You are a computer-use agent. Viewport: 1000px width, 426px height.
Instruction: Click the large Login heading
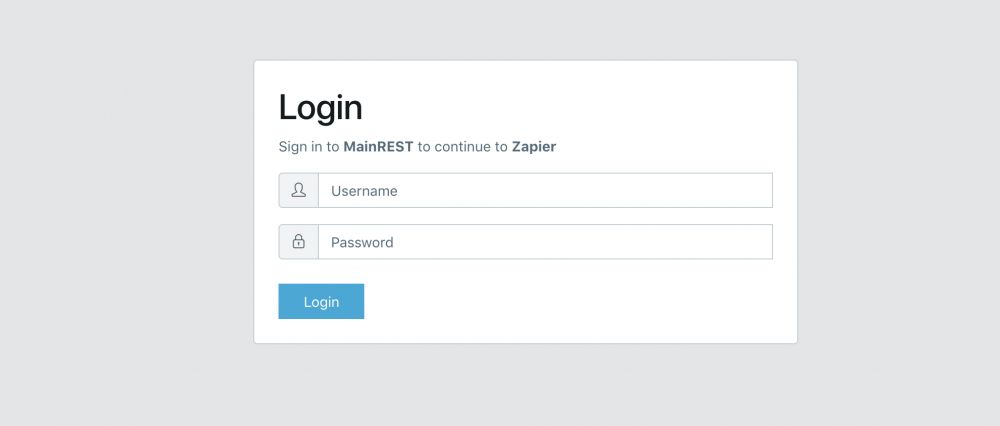[x=320, y=107]
